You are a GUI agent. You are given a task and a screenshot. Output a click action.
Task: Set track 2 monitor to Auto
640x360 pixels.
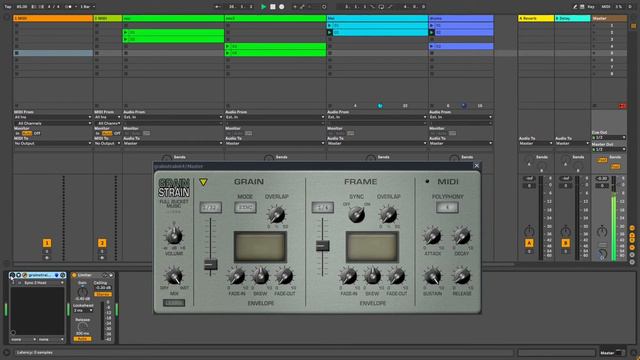pos(107,133)
